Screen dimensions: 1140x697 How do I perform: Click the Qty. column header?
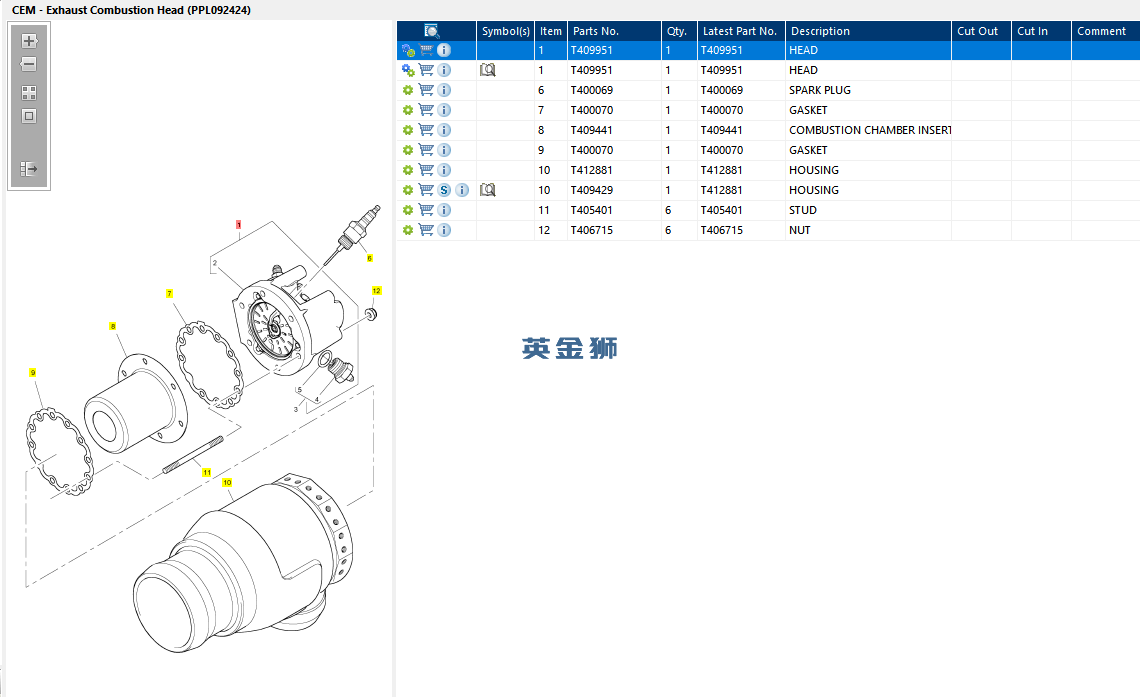679,31
